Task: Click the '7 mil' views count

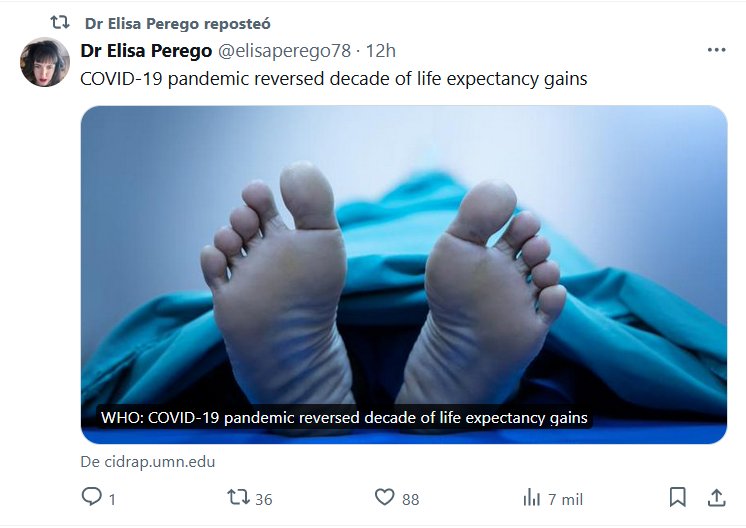Action: (565, 499)
